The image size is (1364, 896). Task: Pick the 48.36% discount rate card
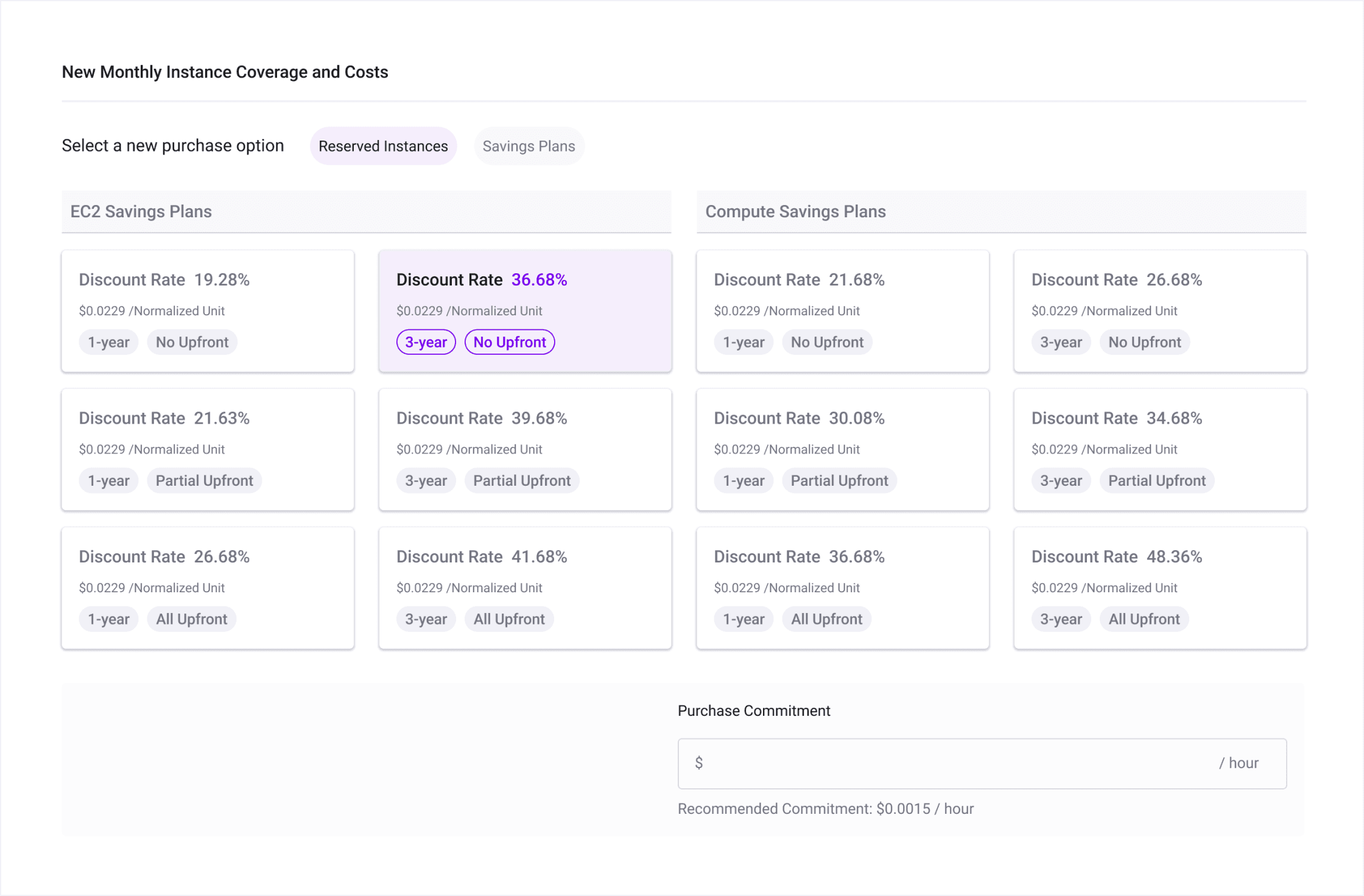[1160, 588]
